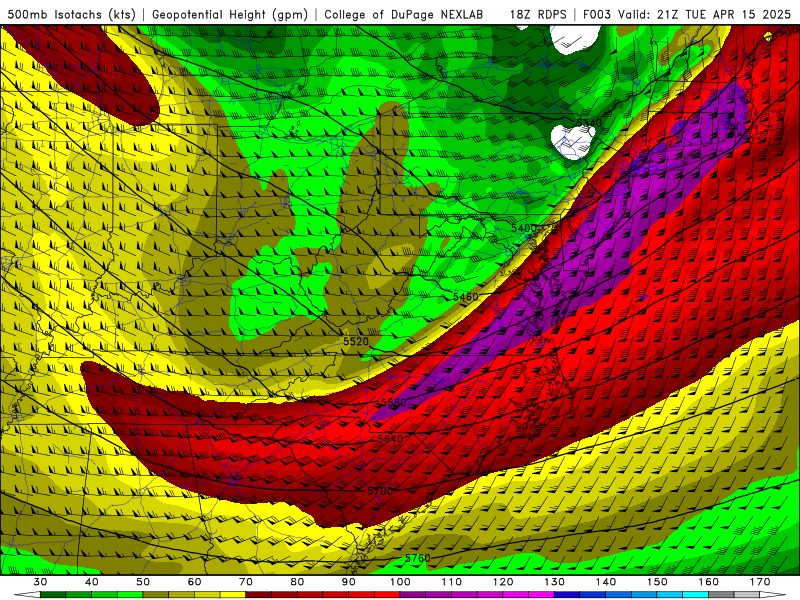Screen dimensions: 800x600
Task: Click the '30' value on the color scale
Action: point(40,582)
